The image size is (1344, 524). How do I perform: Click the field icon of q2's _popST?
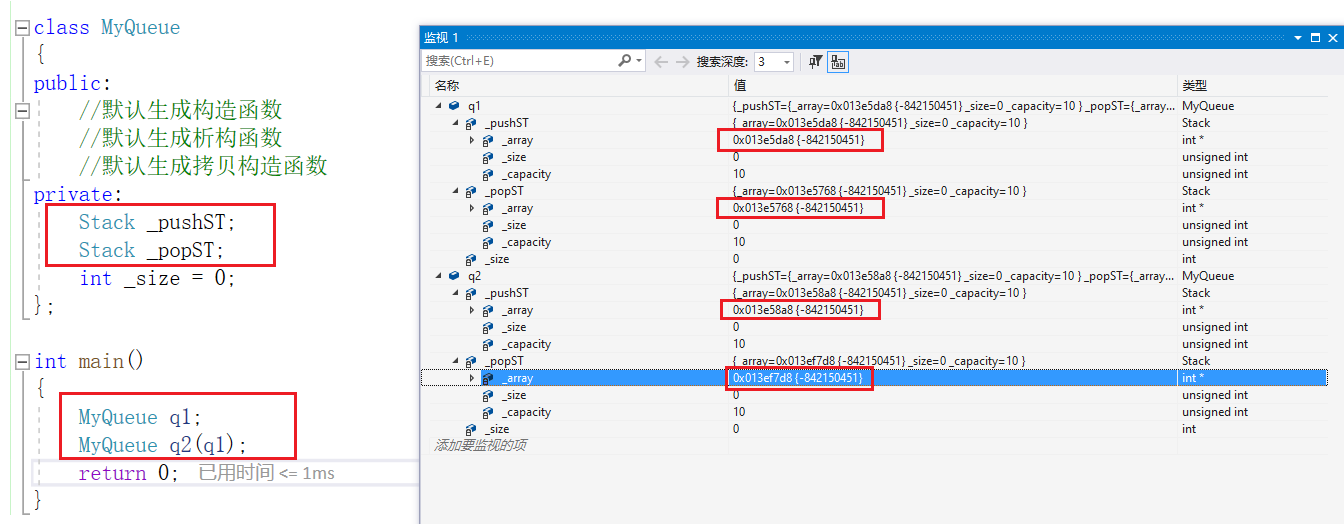click(471, 361)
